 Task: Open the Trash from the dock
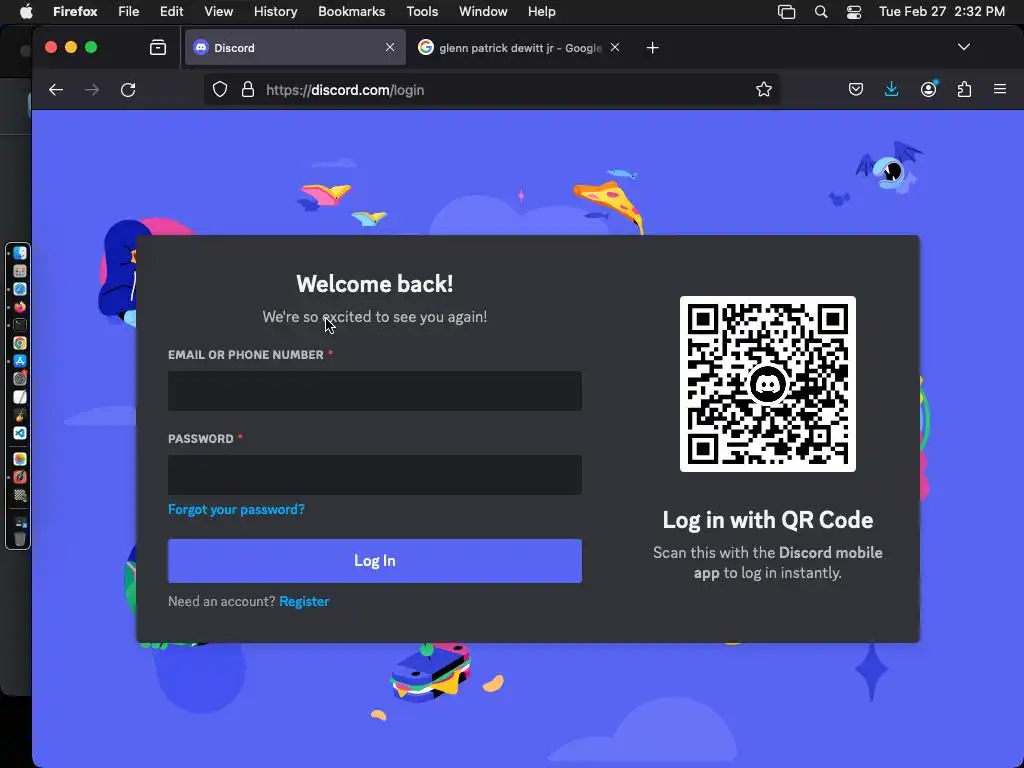(20, 539)
